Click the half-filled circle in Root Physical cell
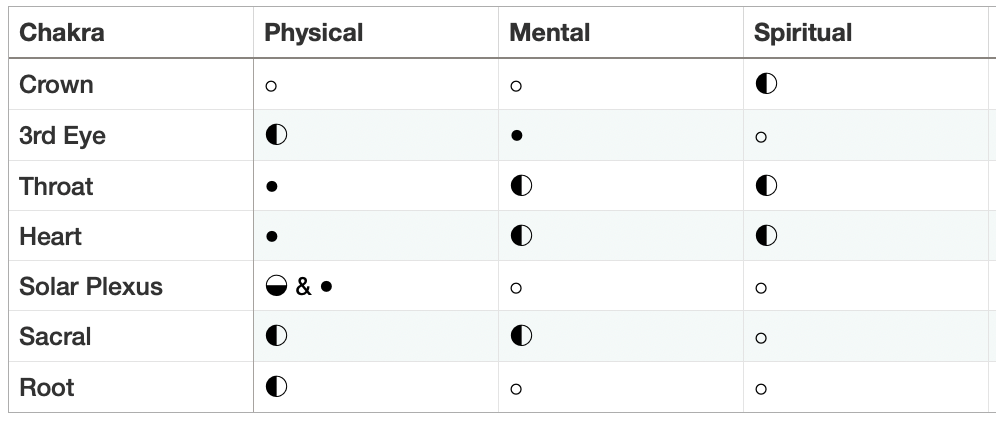 pyautogui.click(x=276, y=386)
